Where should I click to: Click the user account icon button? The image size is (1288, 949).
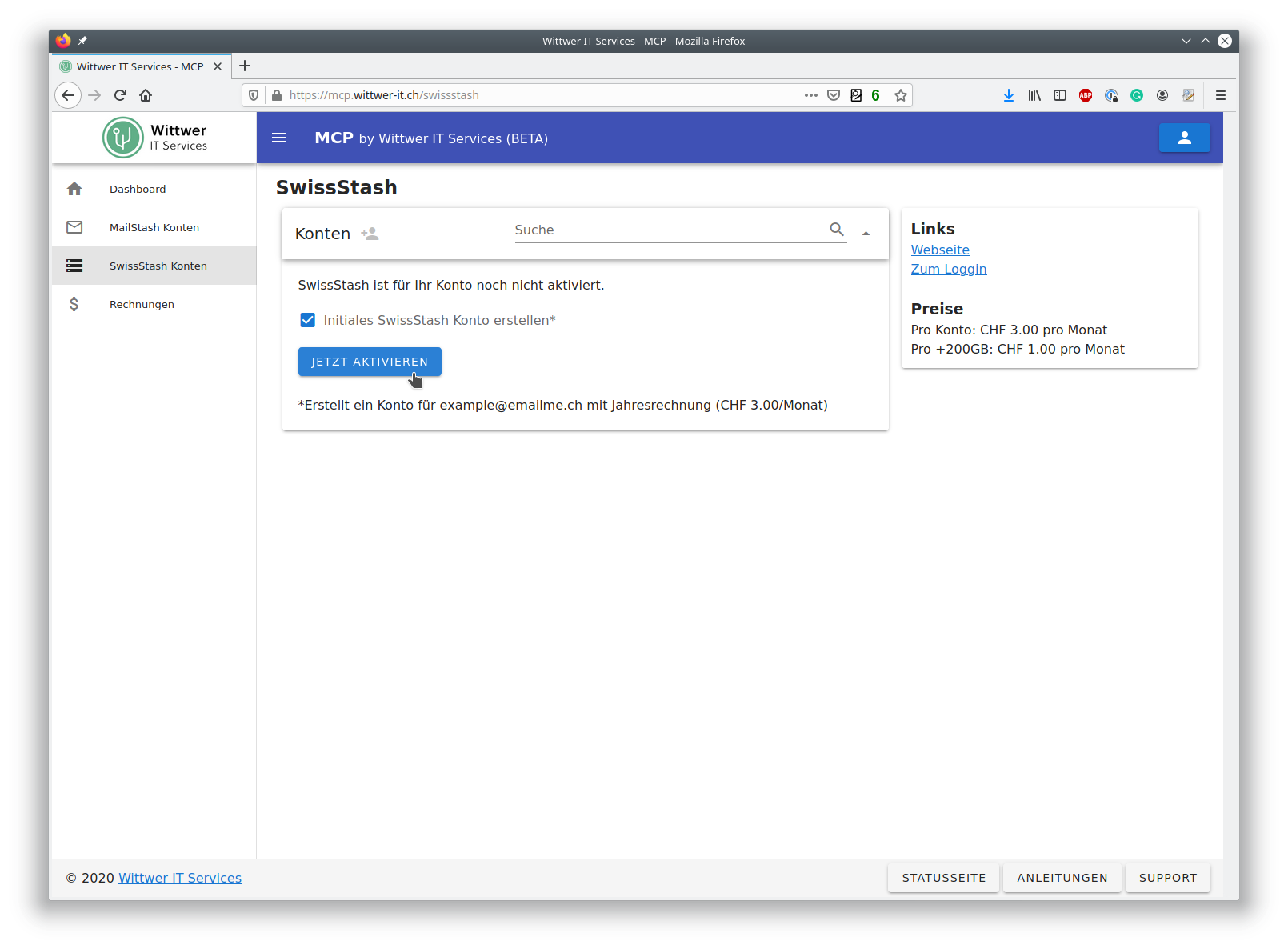[1184, 138]
